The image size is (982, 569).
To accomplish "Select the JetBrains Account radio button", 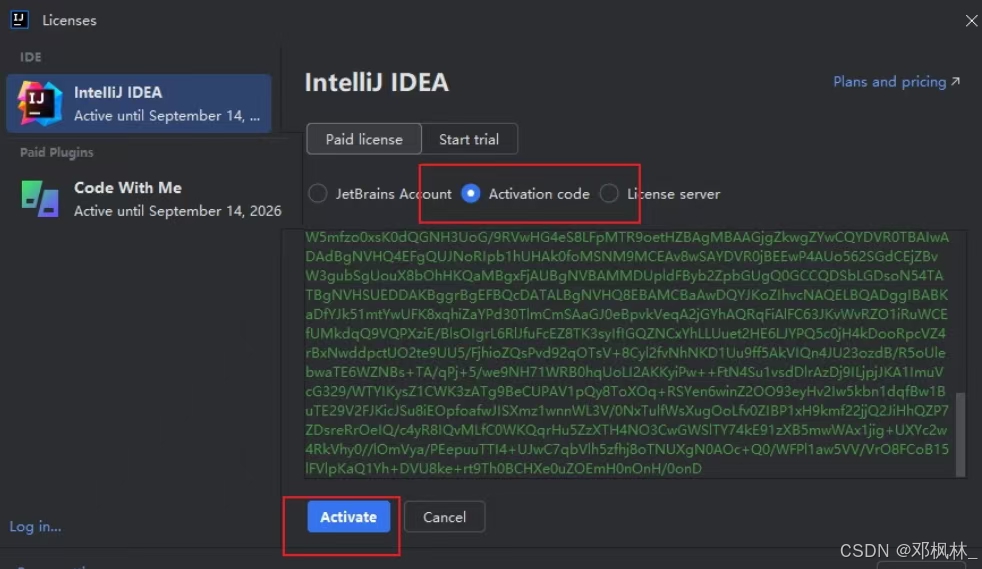I will click(x=318, y=193).
